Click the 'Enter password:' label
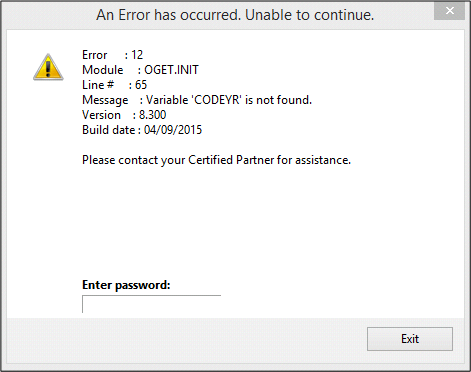This screenshot has height=372, width=471. pos(126,285)
